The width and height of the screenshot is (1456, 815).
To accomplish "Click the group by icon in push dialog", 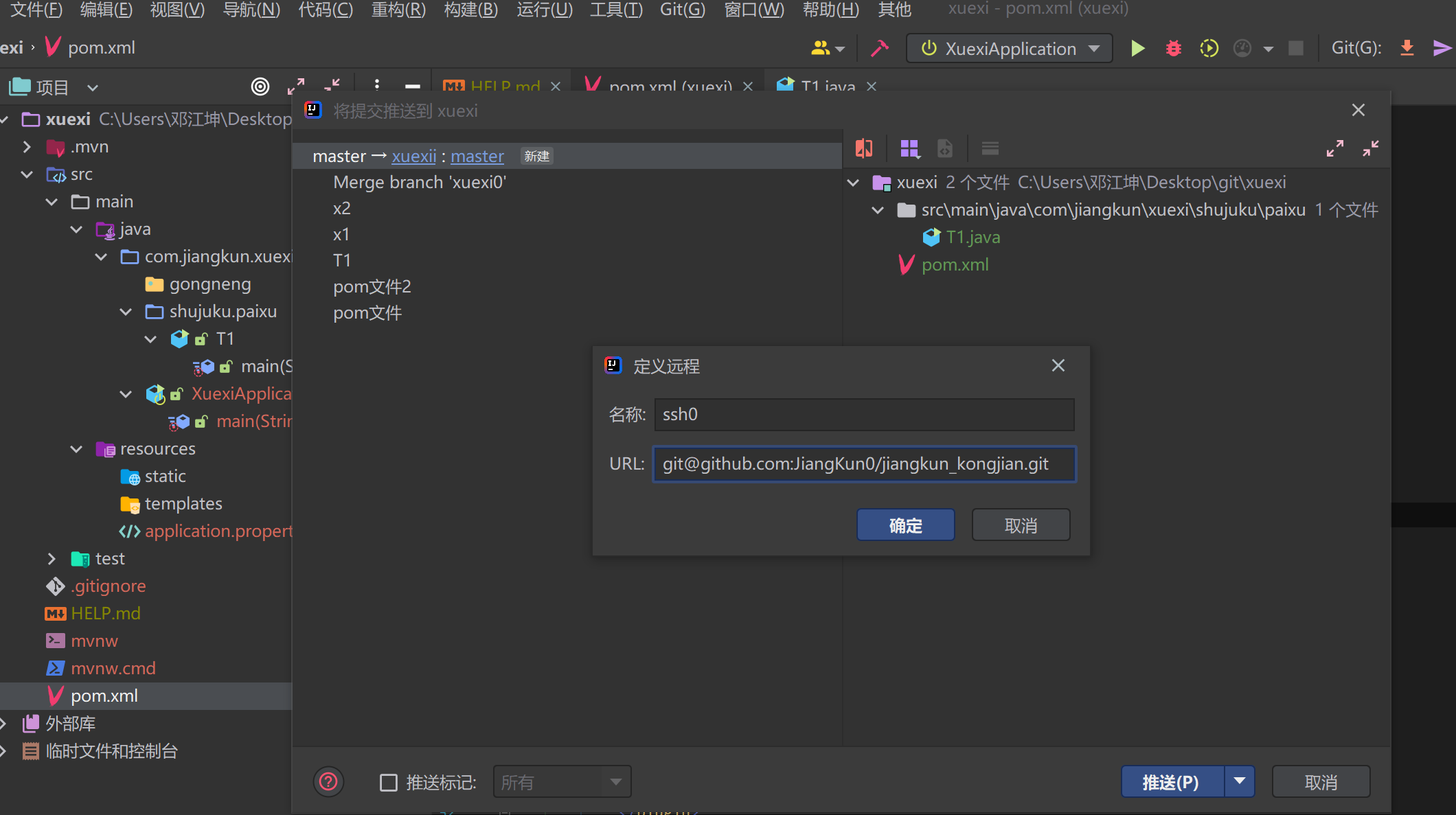I will pyautogui.click(x=909, y=148).
